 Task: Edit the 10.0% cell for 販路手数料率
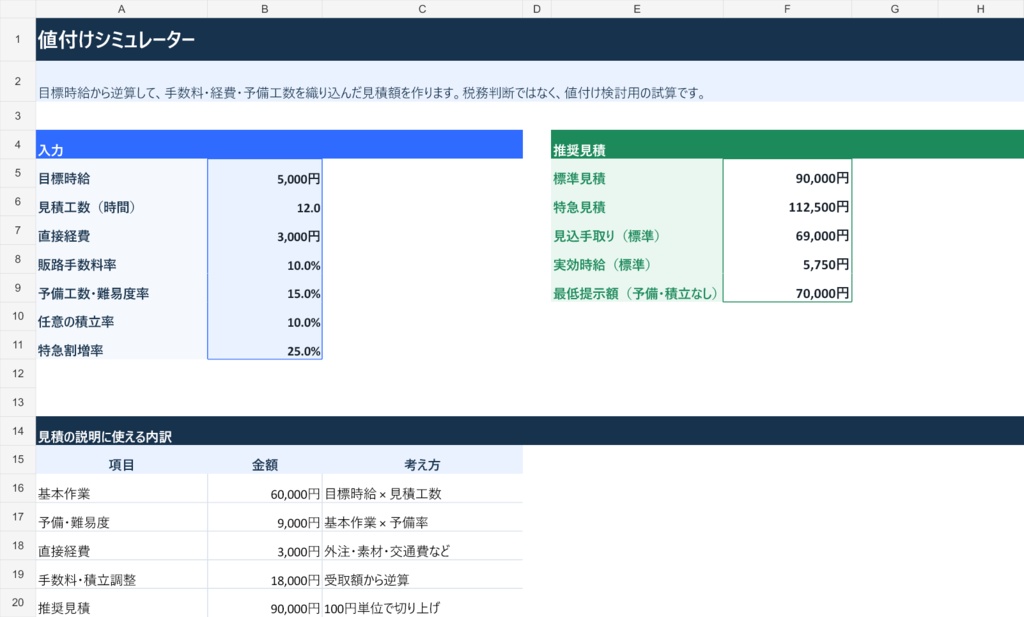click(x=264, y=259)
